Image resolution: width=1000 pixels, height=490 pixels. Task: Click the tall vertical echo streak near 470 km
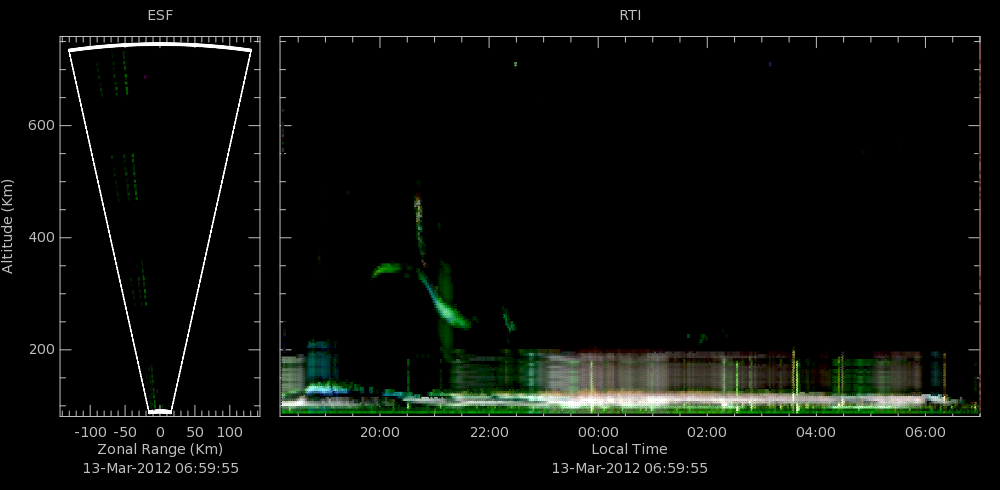[419, 230]
